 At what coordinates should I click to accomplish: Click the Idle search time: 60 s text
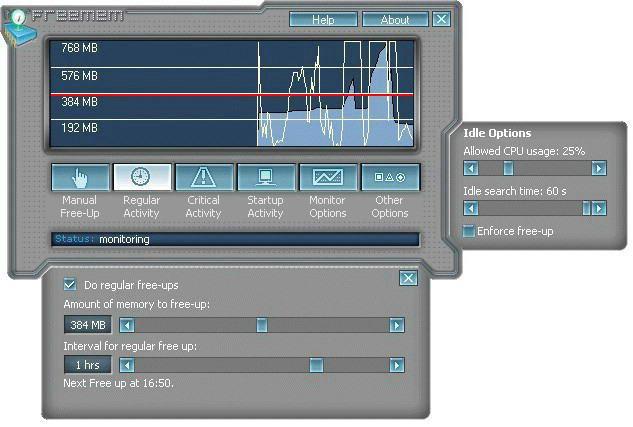coord(515,191)
